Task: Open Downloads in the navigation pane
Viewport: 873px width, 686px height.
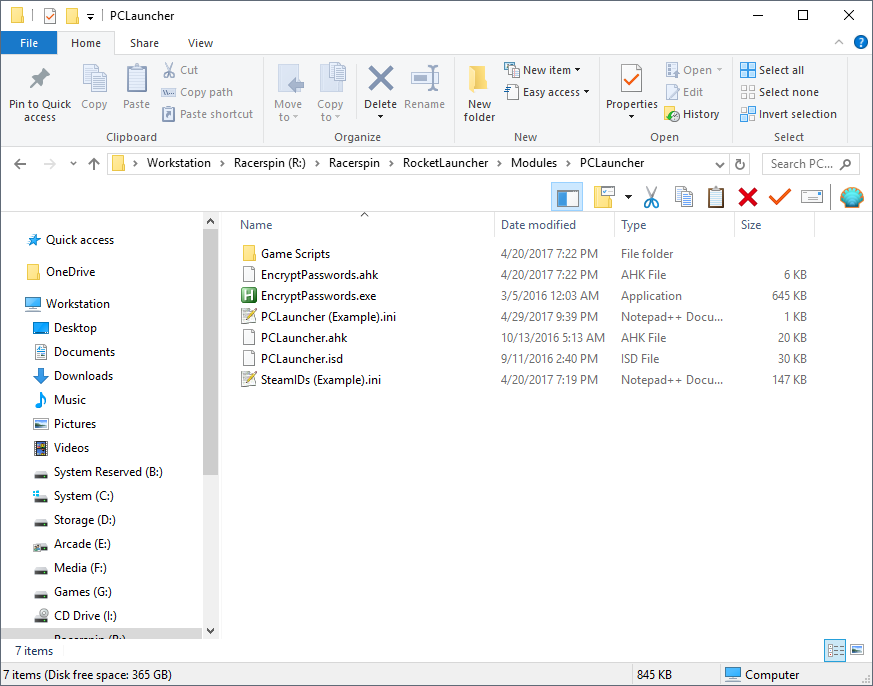Action: (x=83, y=376)
